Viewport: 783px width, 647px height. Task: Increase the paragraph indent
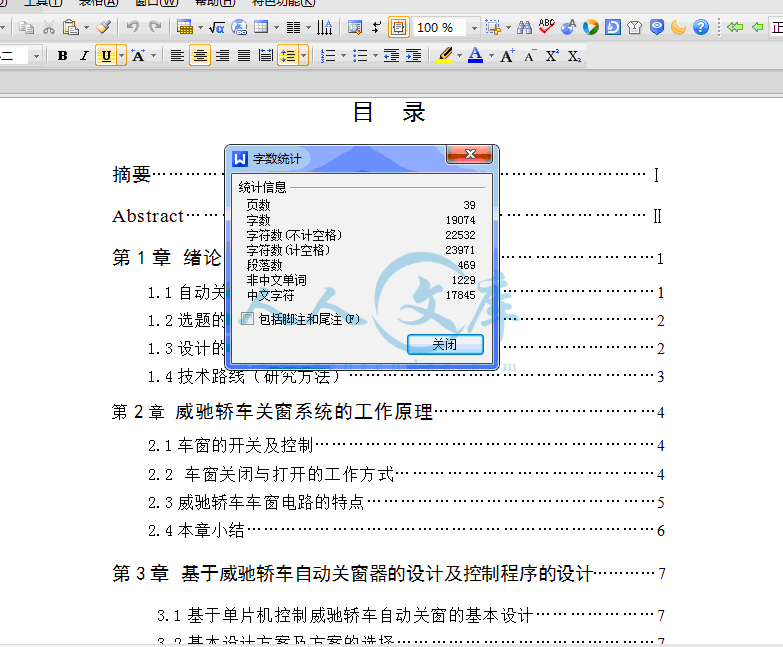coord(413,56)
